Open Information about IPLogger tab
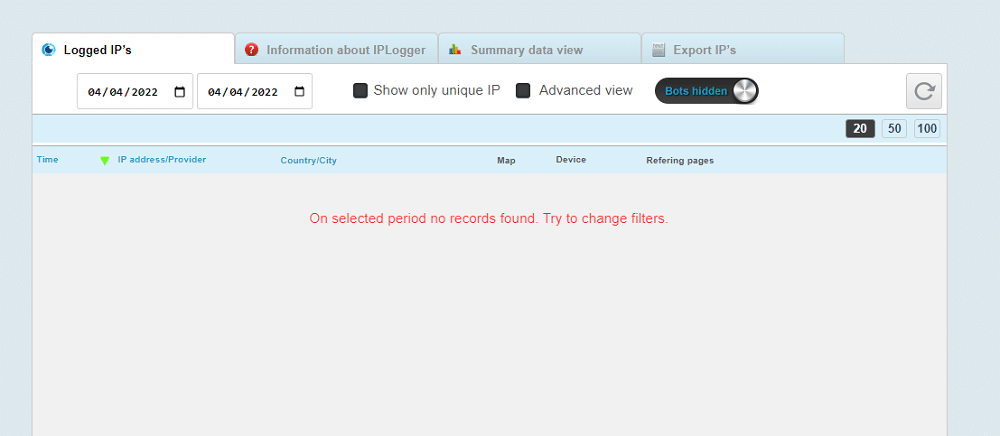This screenshot has height=436, width=1000. (x=336, y=49)
